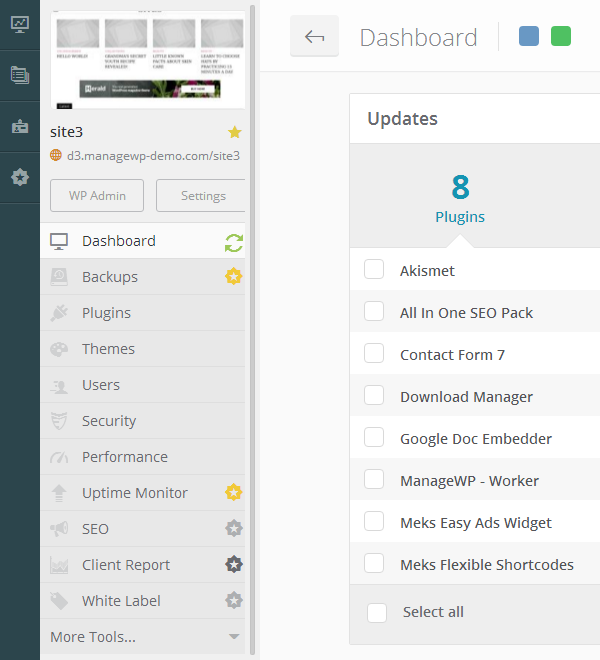Open the Uptime Monitor menu item
The height and width of the screenshot is (660, 600).
click(x=143, y=492)
